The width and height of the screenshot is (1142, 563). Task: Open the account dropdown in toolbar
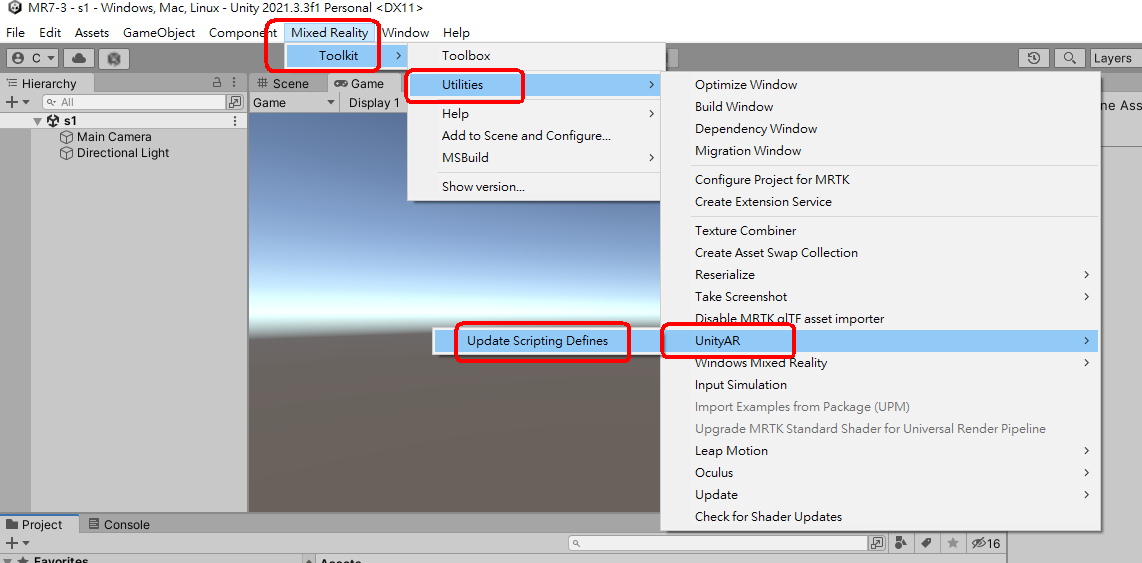[33, 58]
